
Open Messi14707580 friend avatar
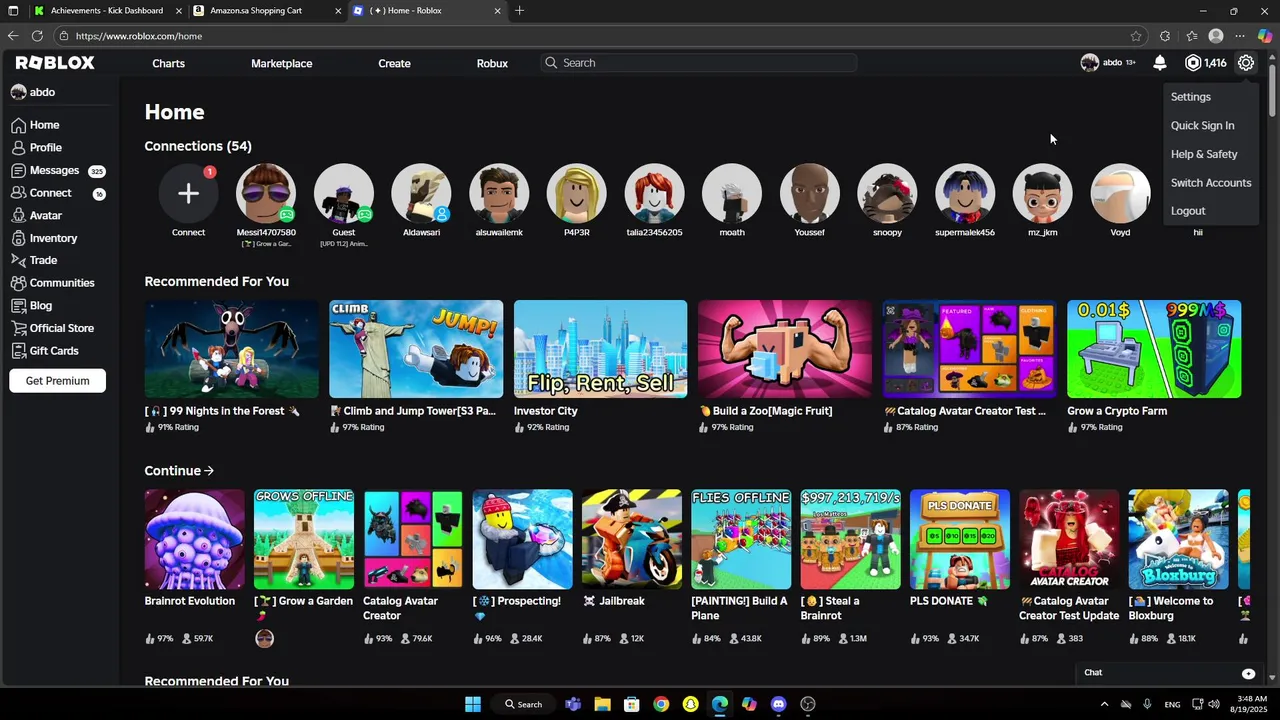coord(266,193)
